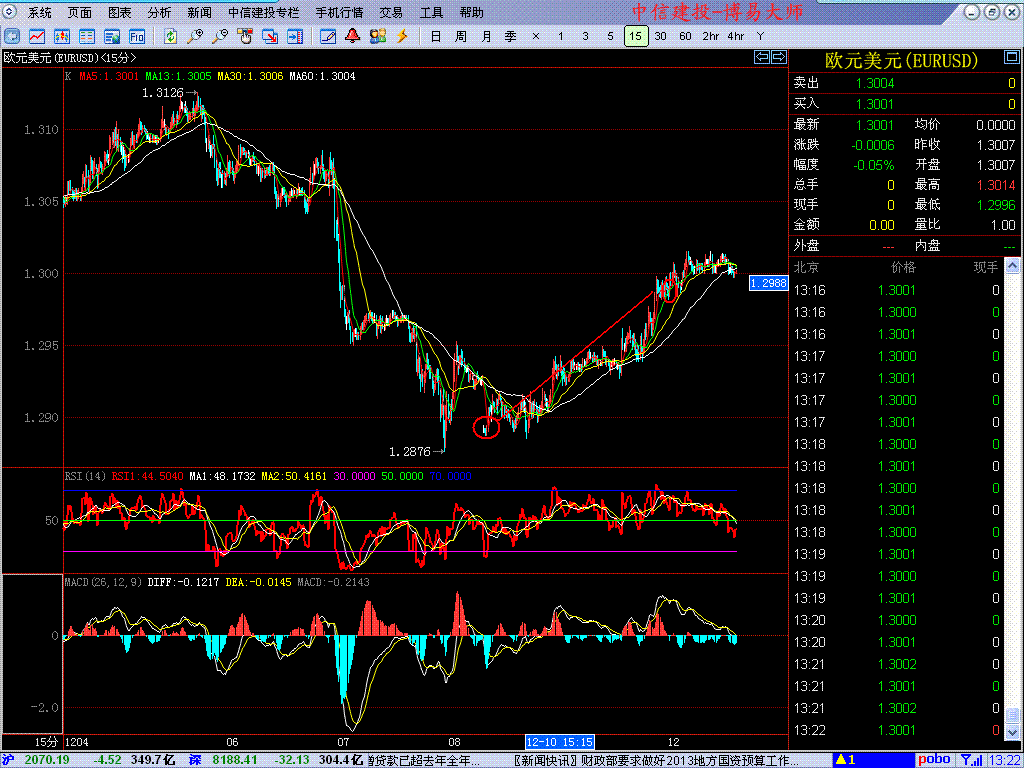Open the red alarm bell alert icon
1024x768 pixels.
tap(353, 36)
